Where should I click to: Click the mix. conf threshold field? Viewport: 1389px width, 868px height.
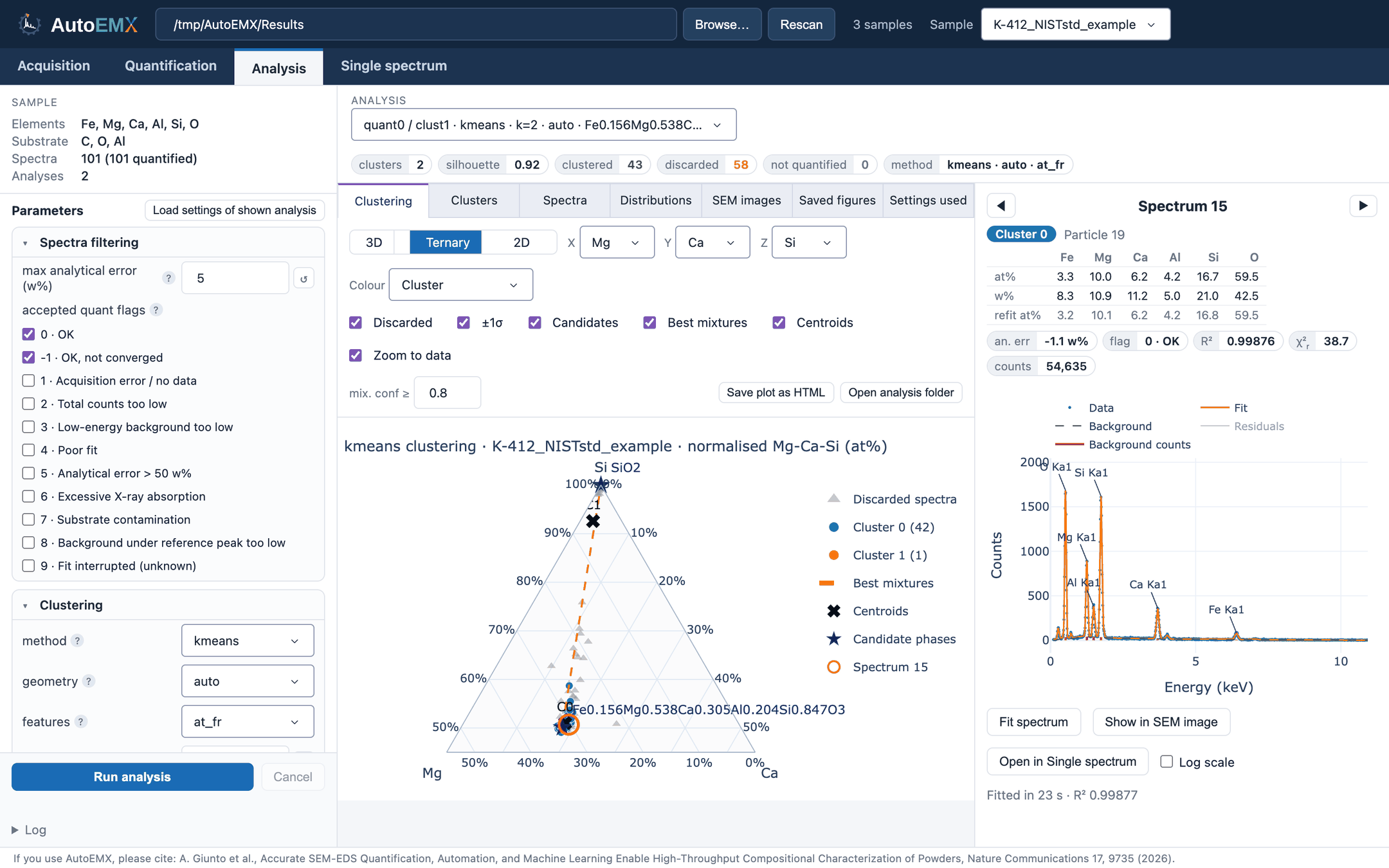448,392
